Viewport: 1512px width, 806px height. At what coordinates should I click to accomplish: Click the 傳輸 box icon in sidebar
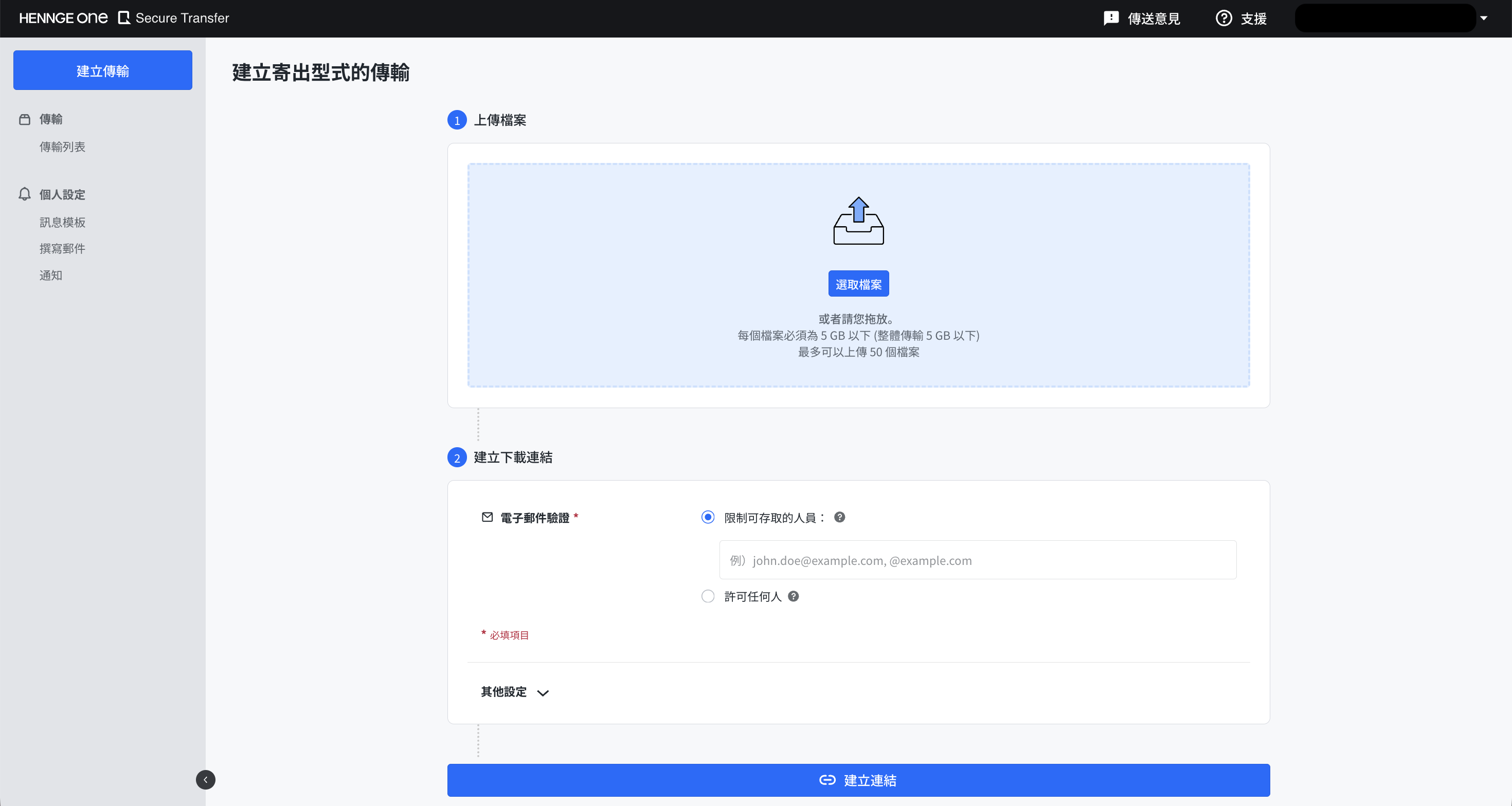click(x=25, y=119)
